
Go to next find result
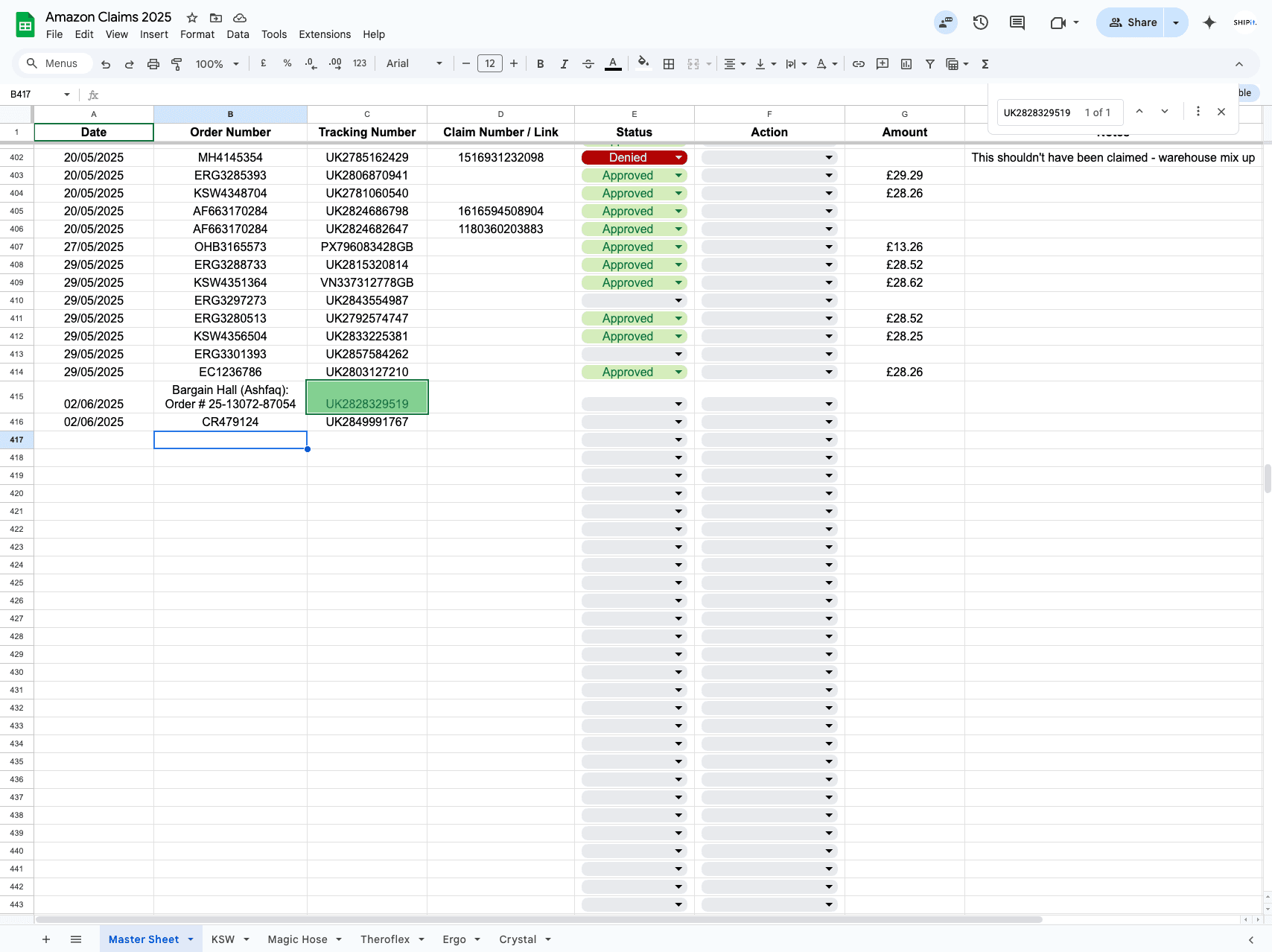[1165, 112]
